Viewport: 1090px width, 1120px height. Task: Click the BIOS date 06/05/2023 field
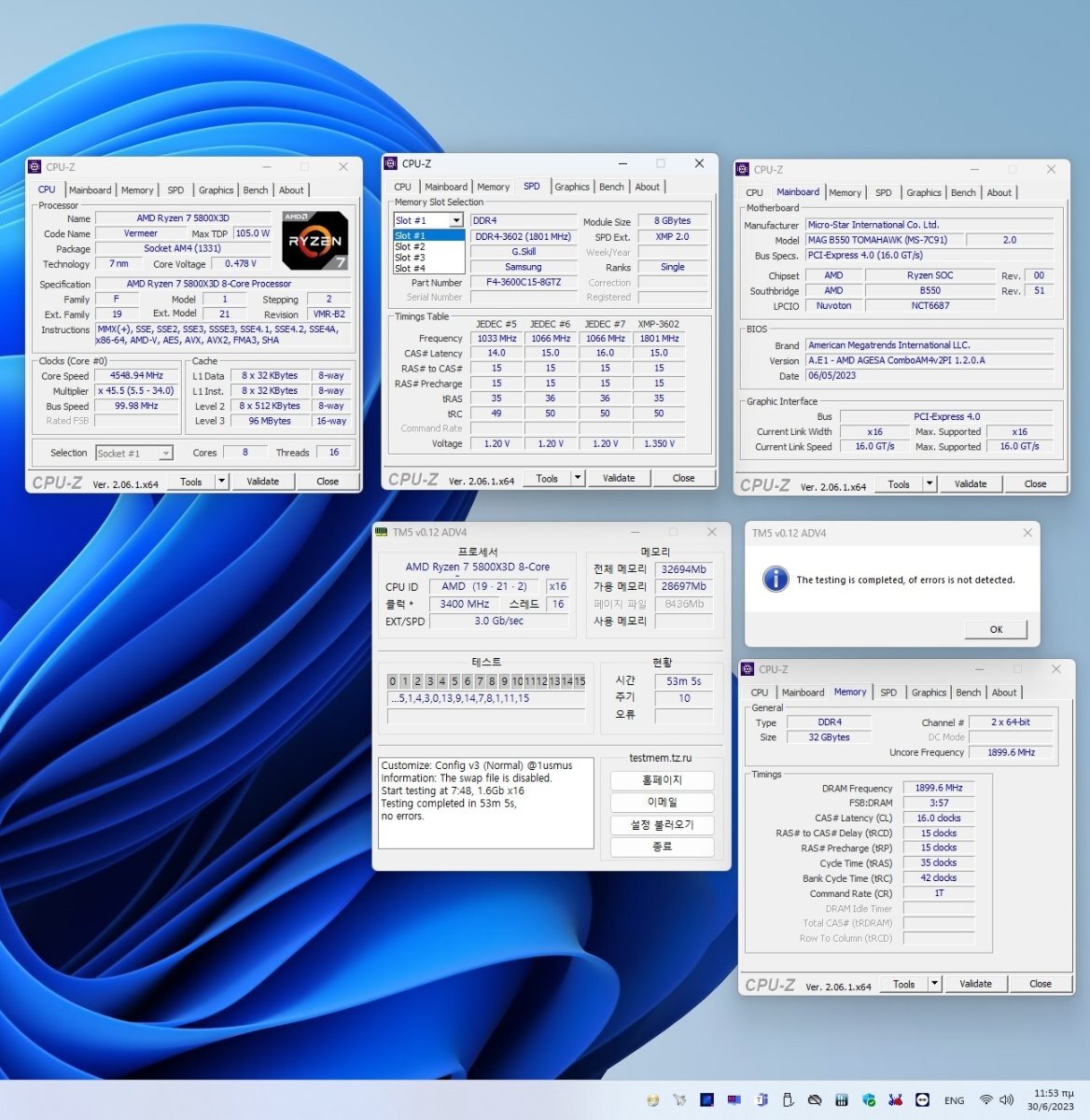click(930, 375)
